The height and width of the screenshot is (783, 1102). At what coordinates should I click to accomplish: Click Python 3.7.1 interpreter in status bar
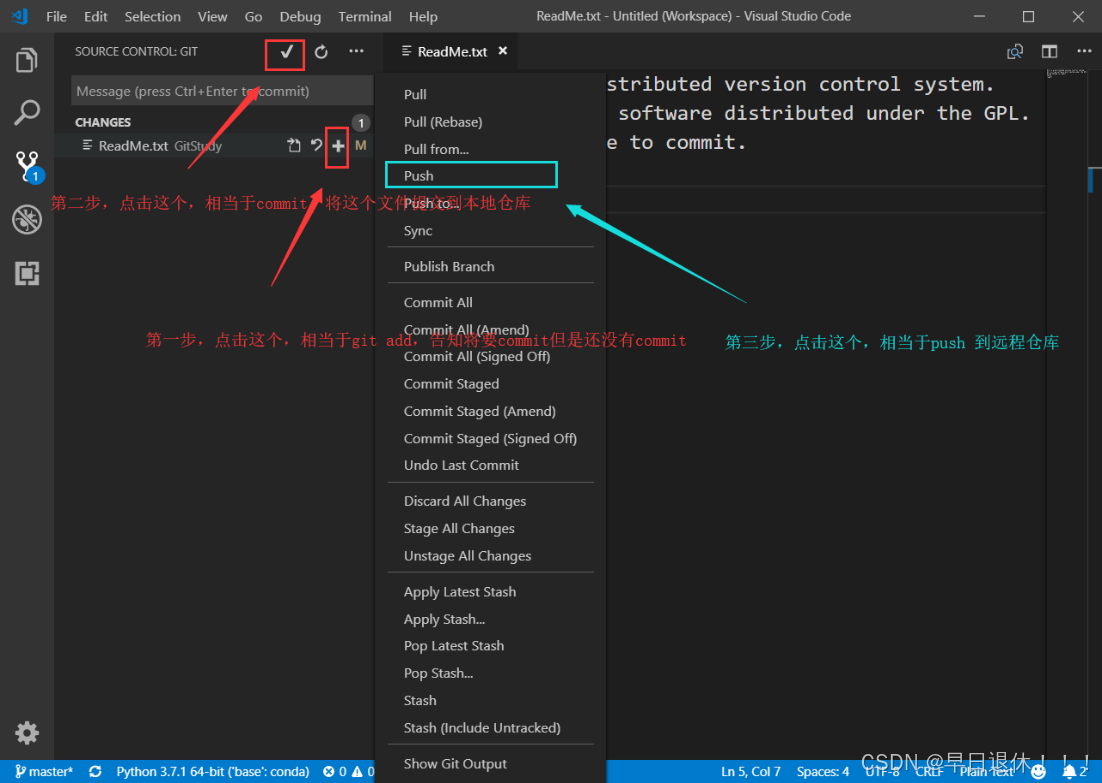[x=212, y=771]
